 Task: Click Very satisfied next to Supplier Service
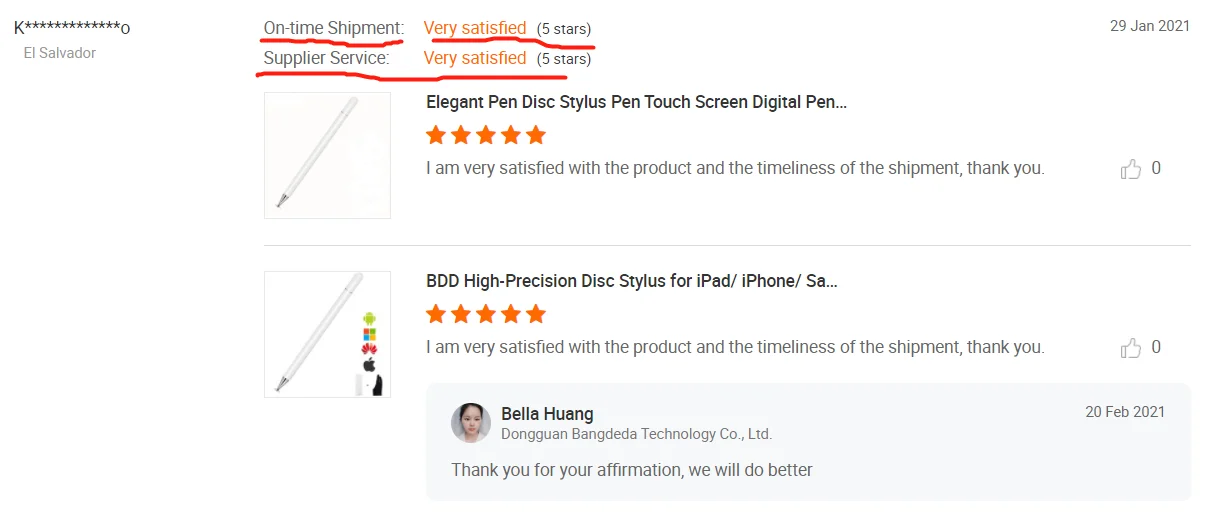pos(474,58)
